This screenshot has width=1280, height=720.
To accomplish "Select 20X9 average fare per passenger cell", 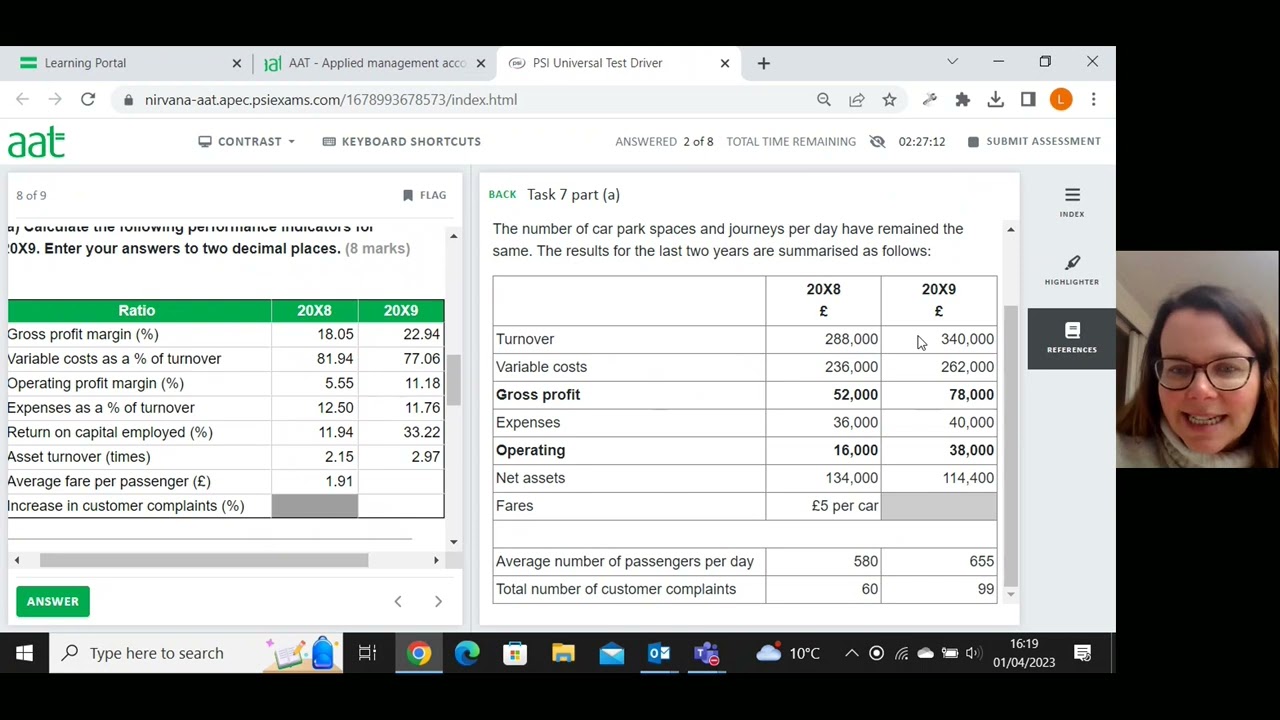I will pyautogui.click(x=400, y=481).
